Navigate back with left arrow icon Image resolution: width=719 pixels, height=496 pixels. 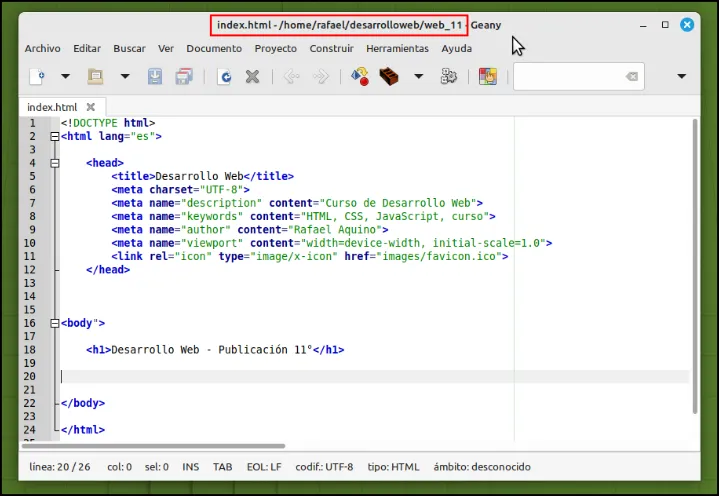(291, 76)
